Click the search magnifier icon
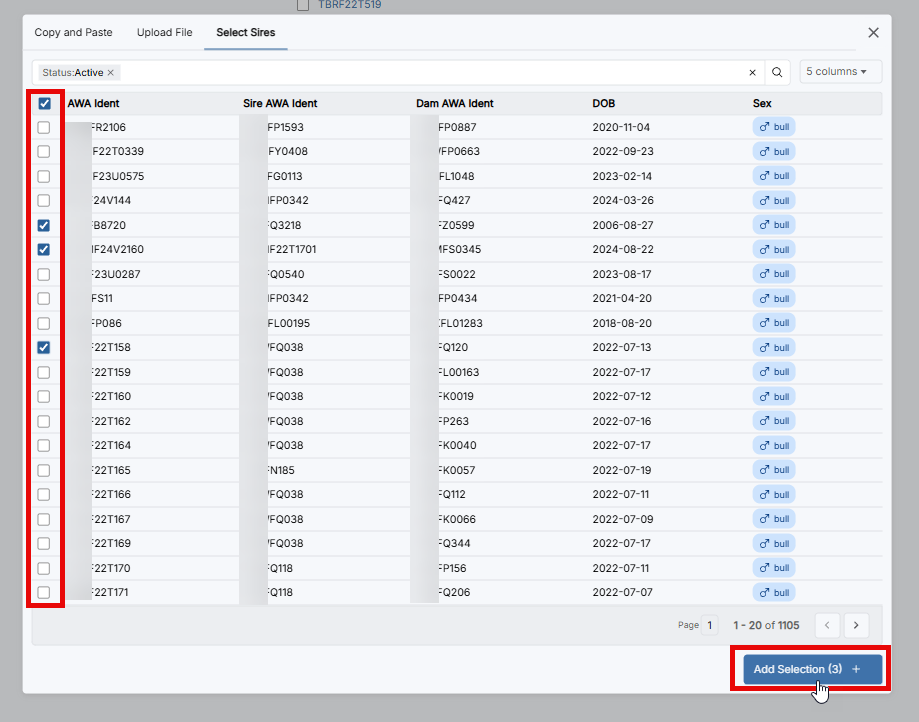919x722 pixels. [777, 72]
